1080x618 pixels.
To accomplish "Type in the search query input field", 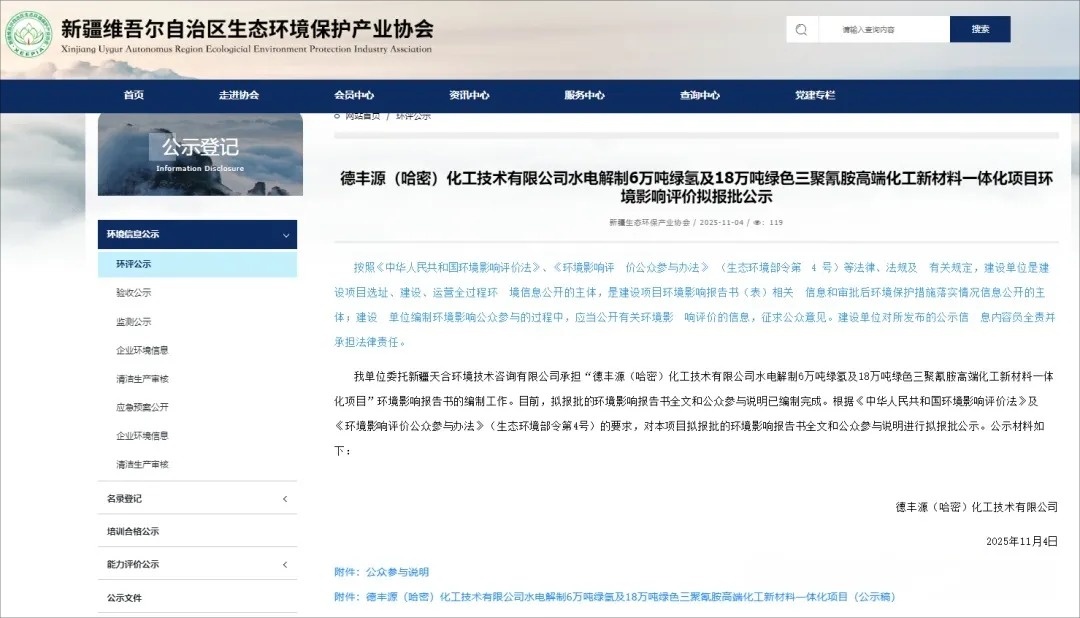I will point(880,29).
